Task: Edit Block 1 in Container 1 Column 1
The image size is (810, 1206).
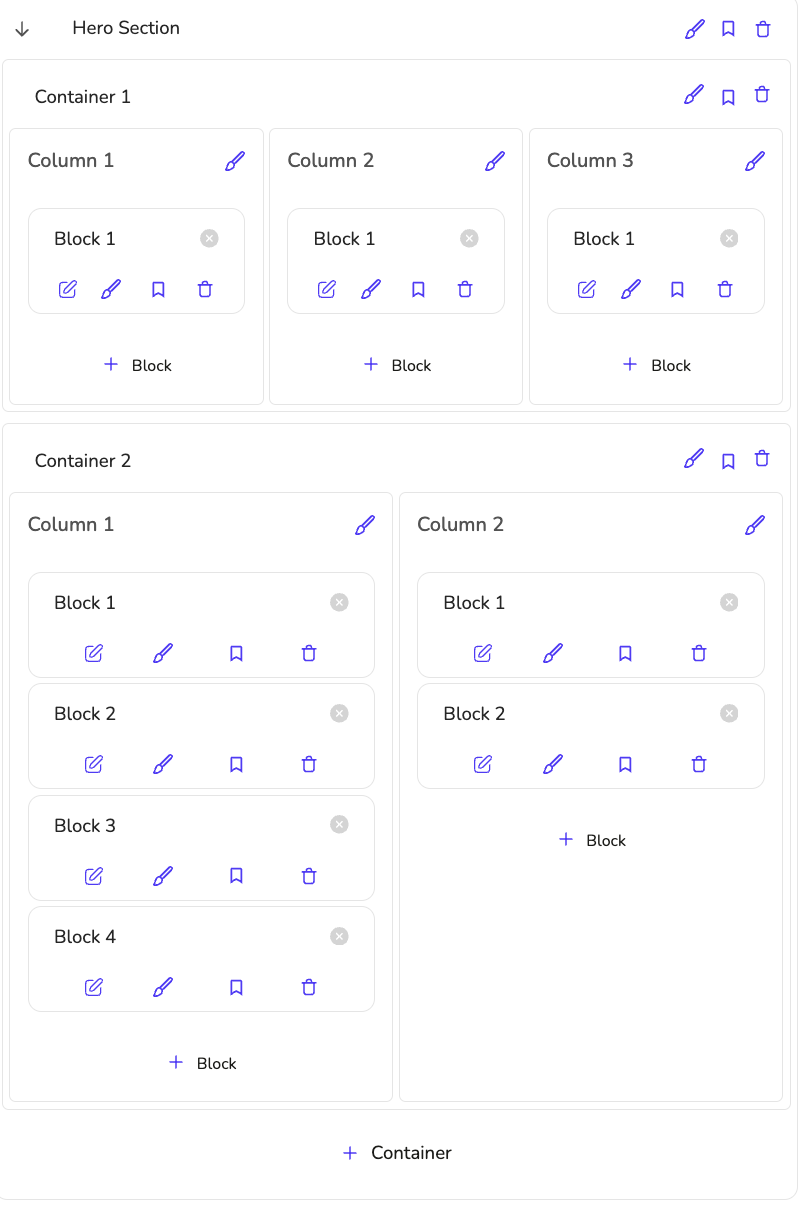Action: (68, 290)
